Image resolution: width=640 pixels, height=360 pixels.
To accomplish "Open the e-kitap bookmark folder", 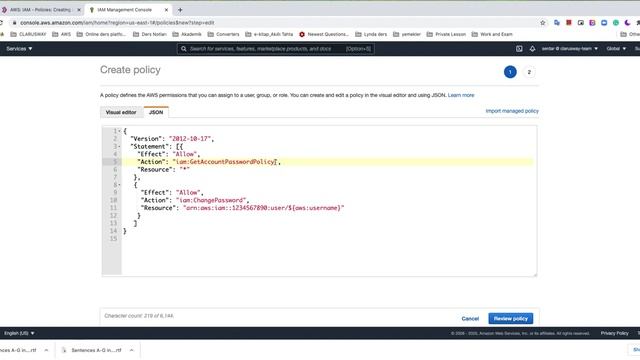I will pos(269,34).
